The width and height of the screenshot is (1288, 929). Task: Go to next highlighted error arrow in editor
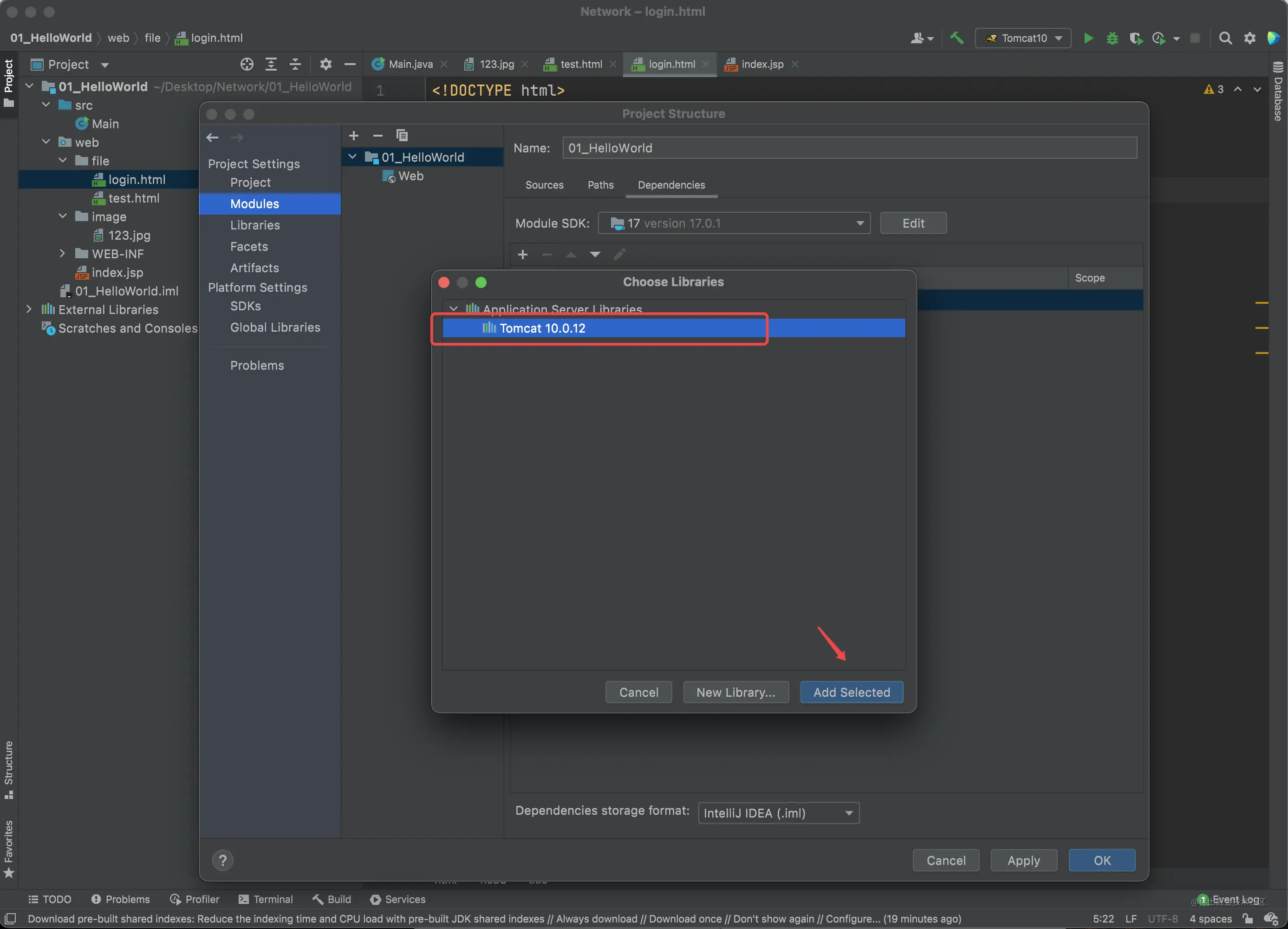tap(1257, 89)
